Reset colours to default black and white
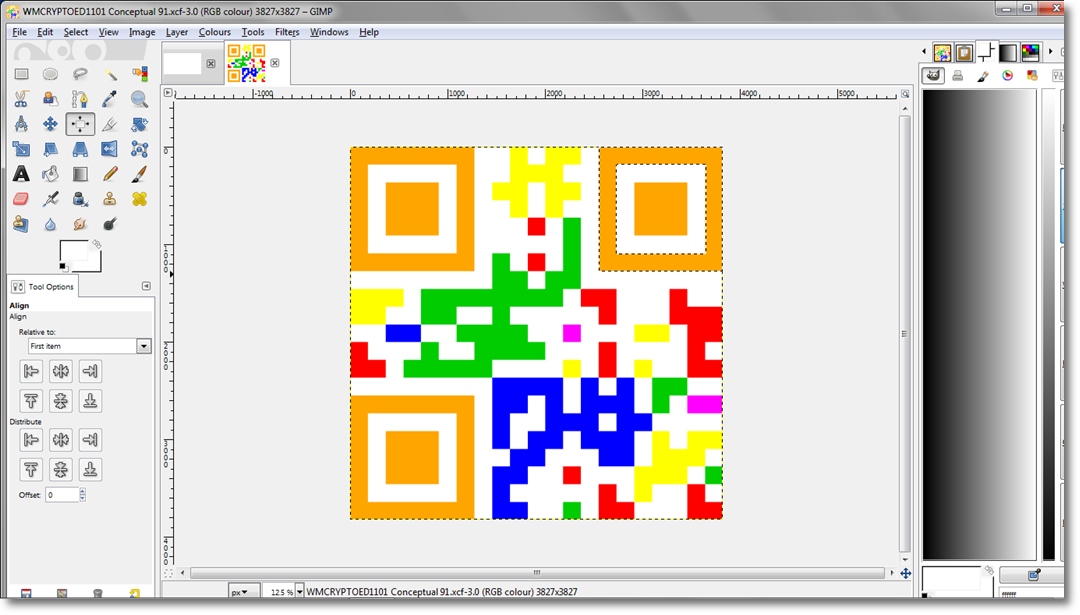 pos(63,267)
